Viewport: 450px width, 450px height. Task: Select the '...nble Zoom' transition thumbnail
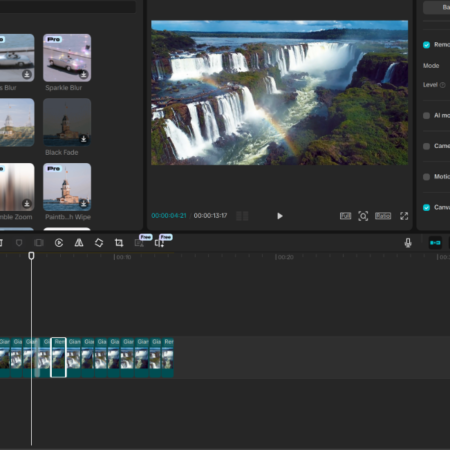(17, 187)
